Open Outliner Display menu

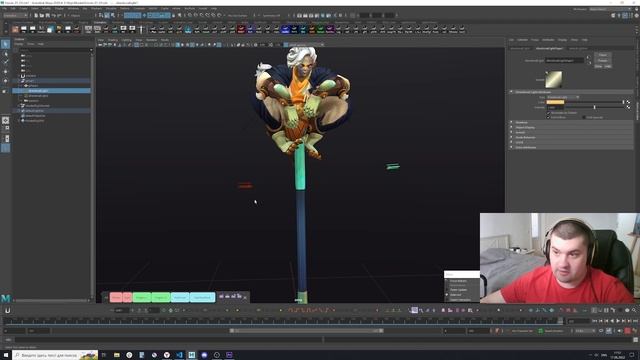19,44
